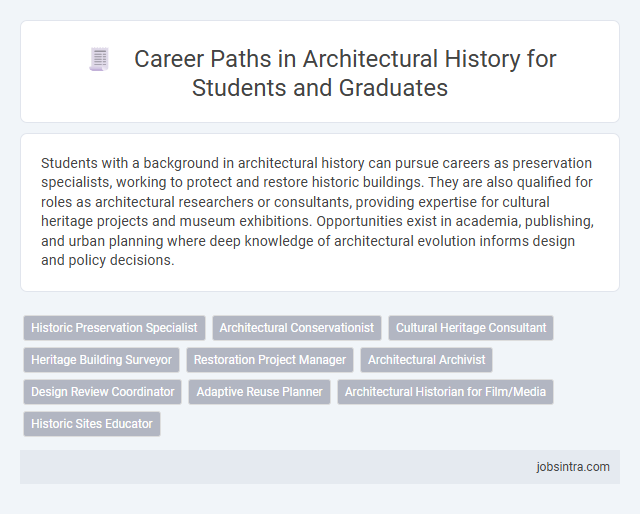
Task: Click the Restoration Project Manager tag
Action: [x=270, y=360]
